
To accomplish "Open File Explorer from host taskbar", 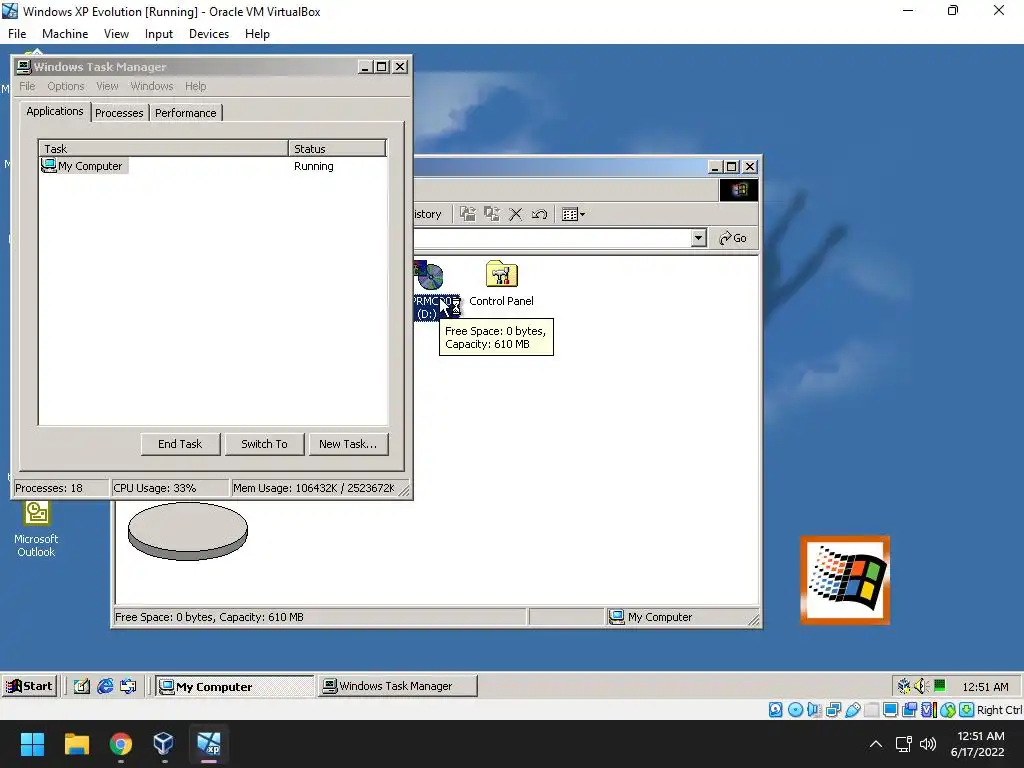I will point(76,744).
